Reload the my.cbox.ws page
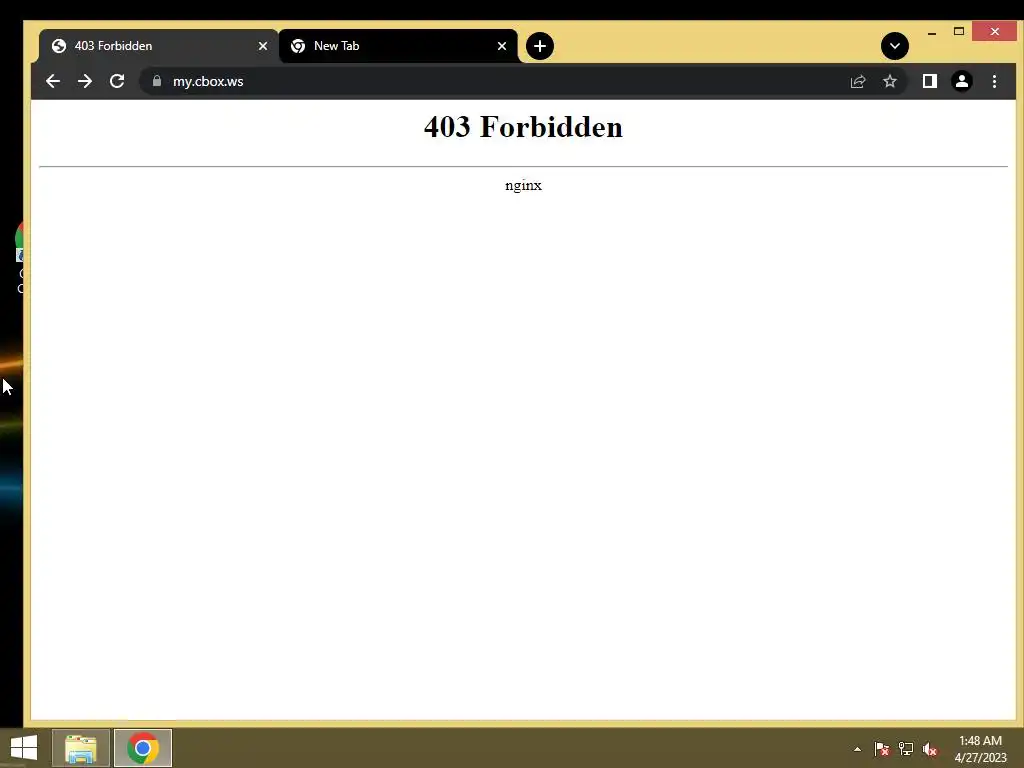This screenshot has width=1024, height=768. coord(117,81)
